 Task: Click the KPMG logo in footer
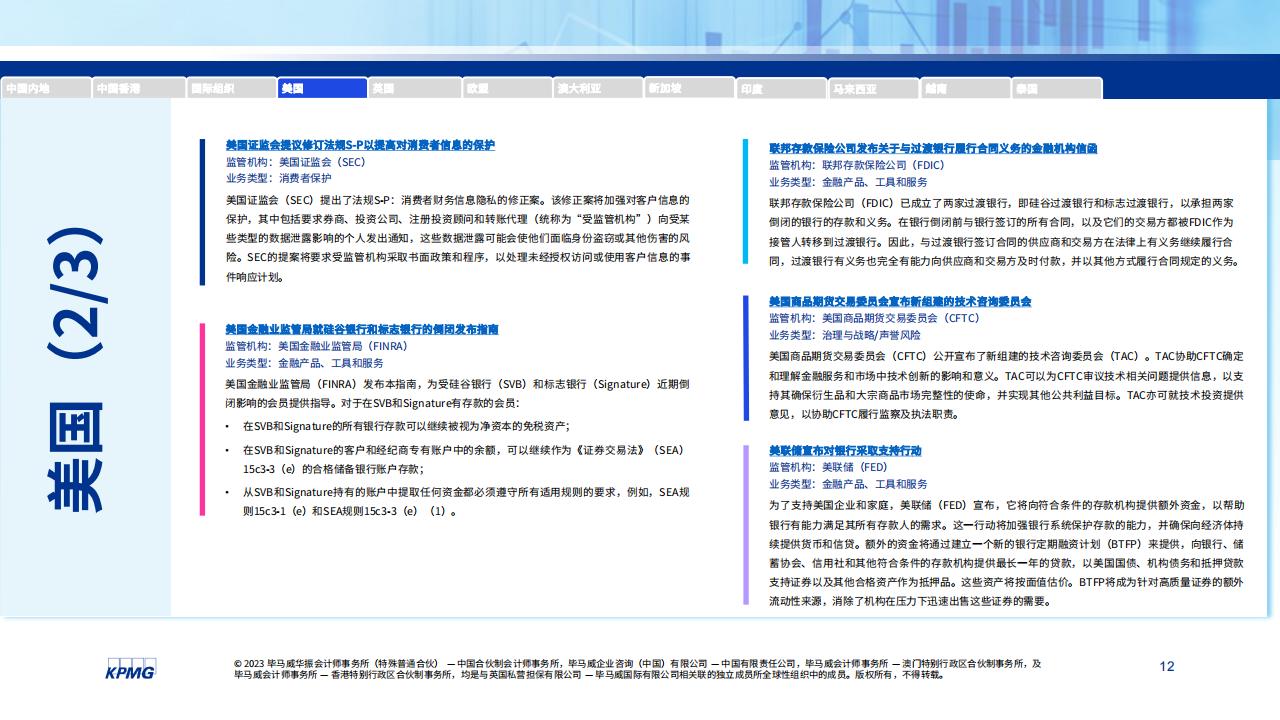pos(130,669)
